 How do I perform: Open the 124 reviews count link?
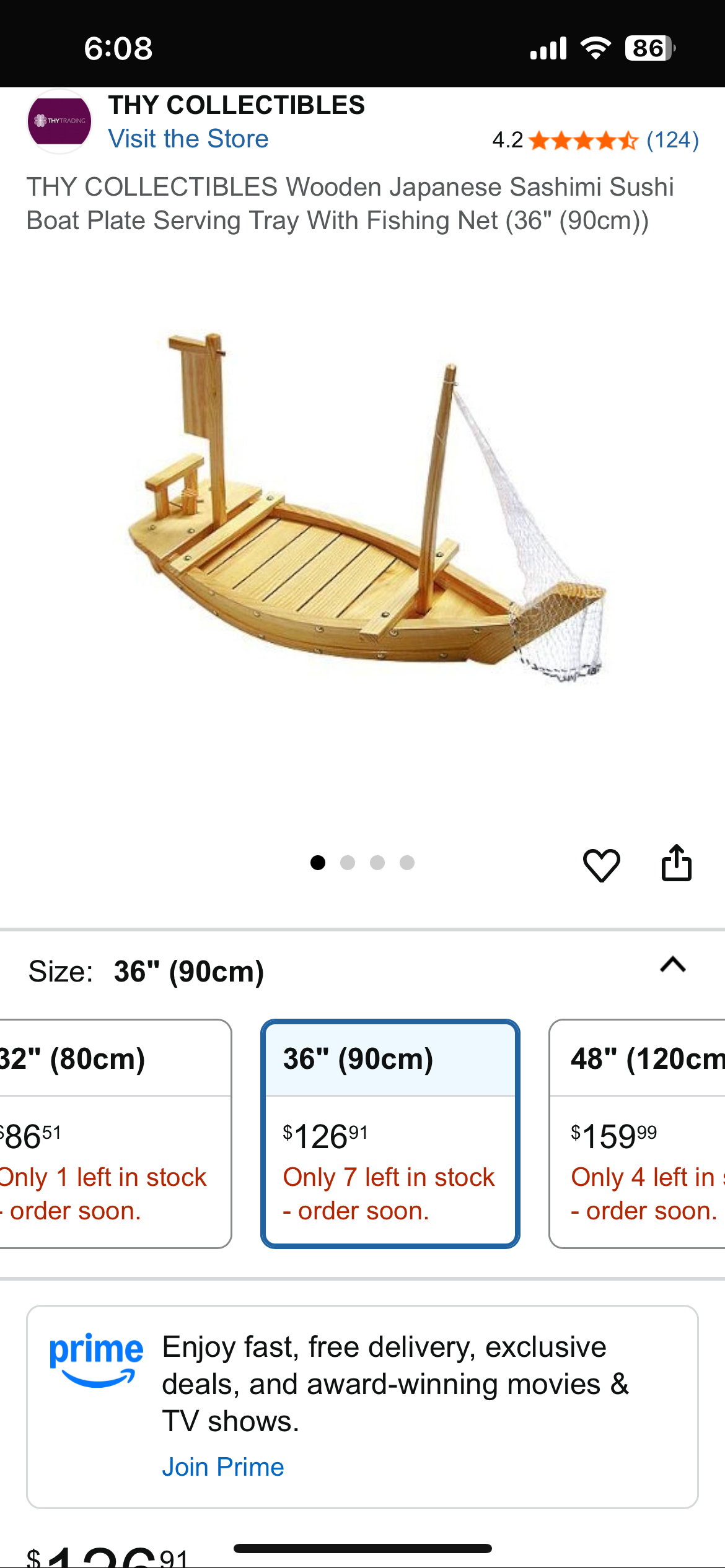click(672, 141)
